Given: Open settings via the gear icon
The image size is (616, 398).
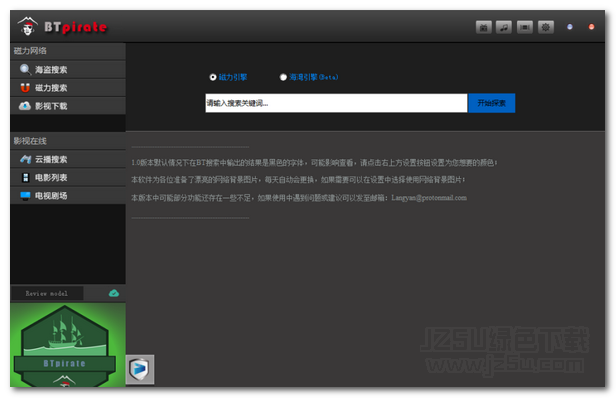Looking at the screenshot, I should coord(546,27).
